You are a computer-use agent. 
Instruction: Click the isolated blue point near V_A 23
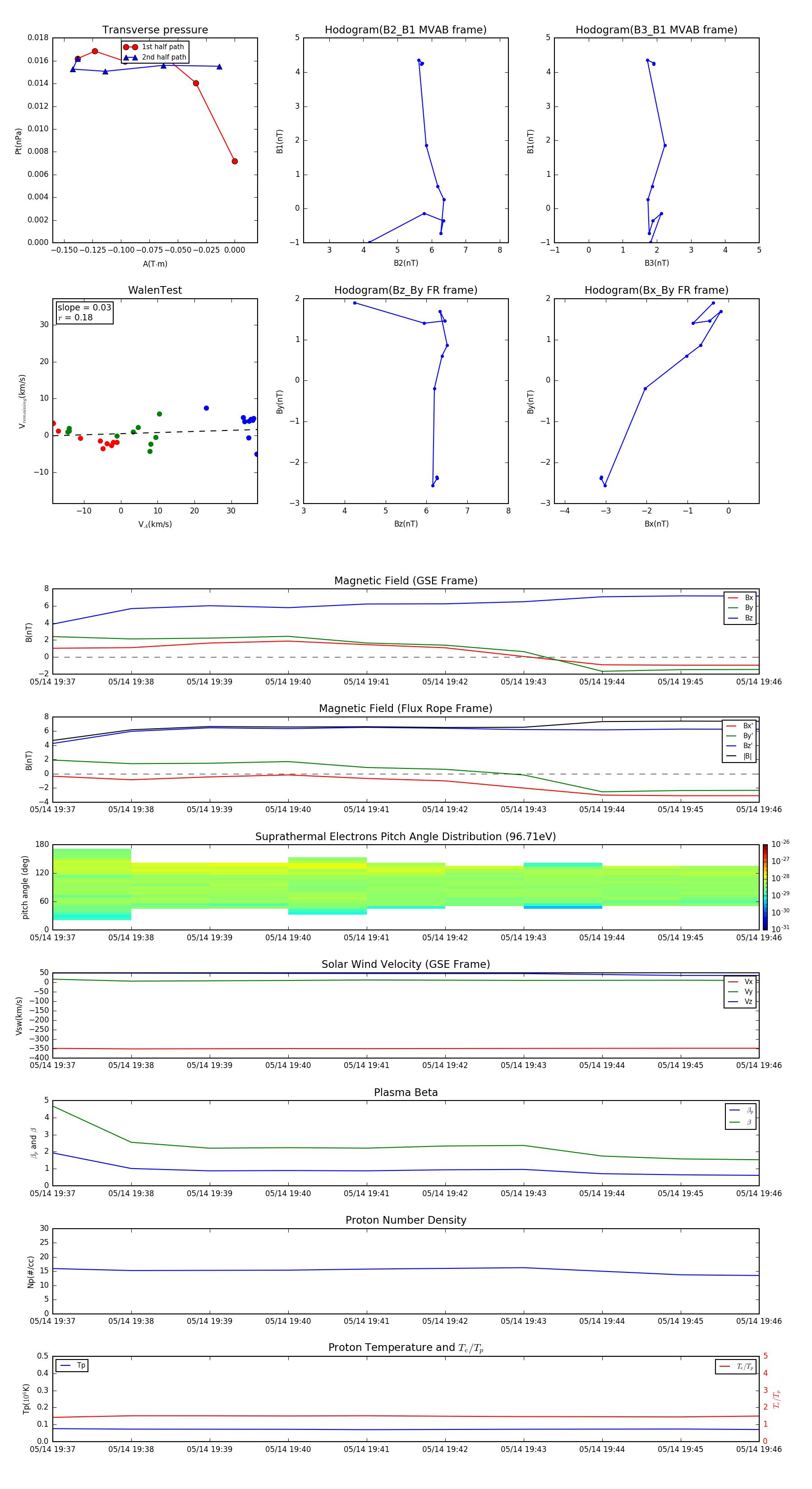[206, 408]
